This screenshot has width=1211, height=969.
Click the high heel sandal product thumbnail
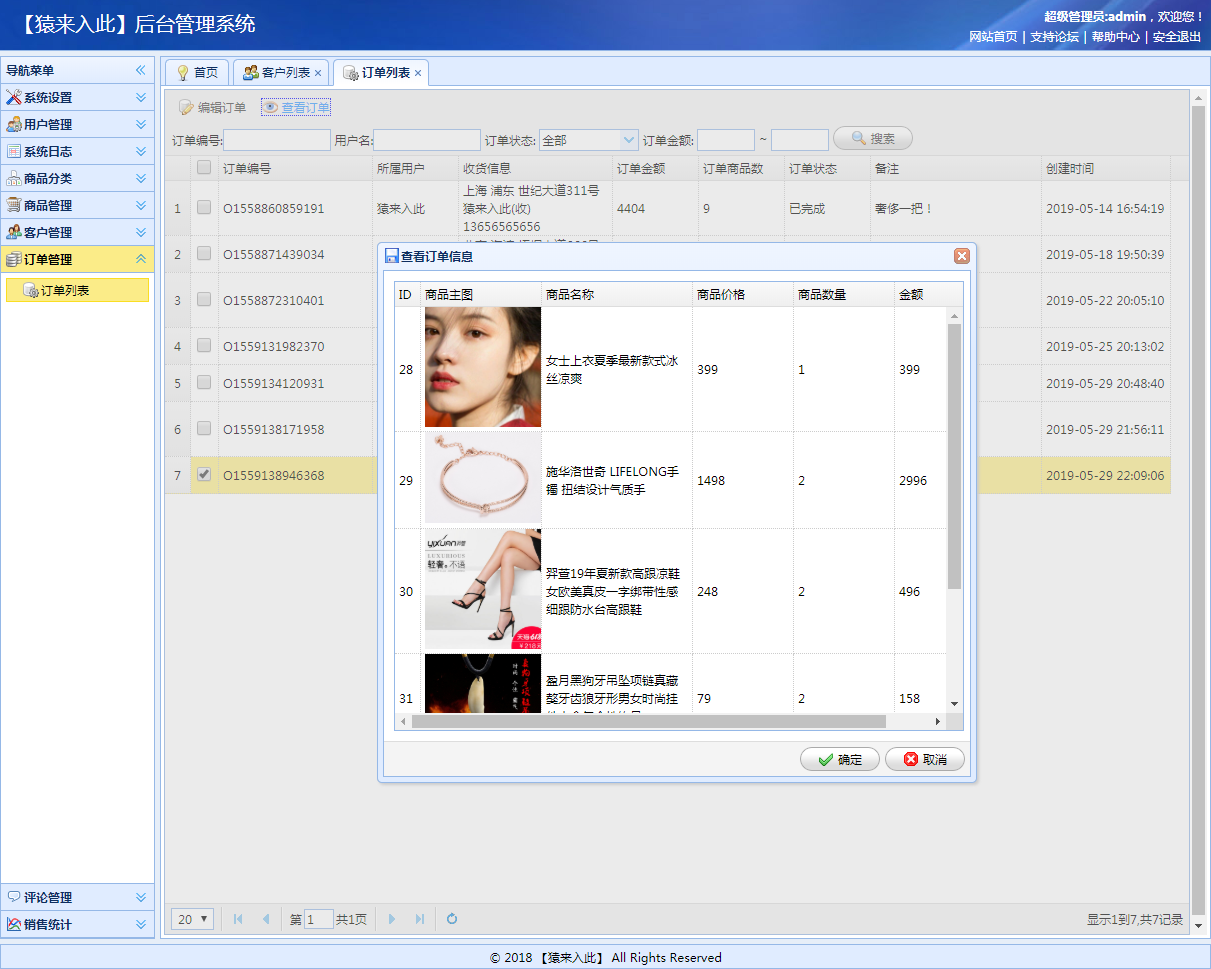(483, 591)
